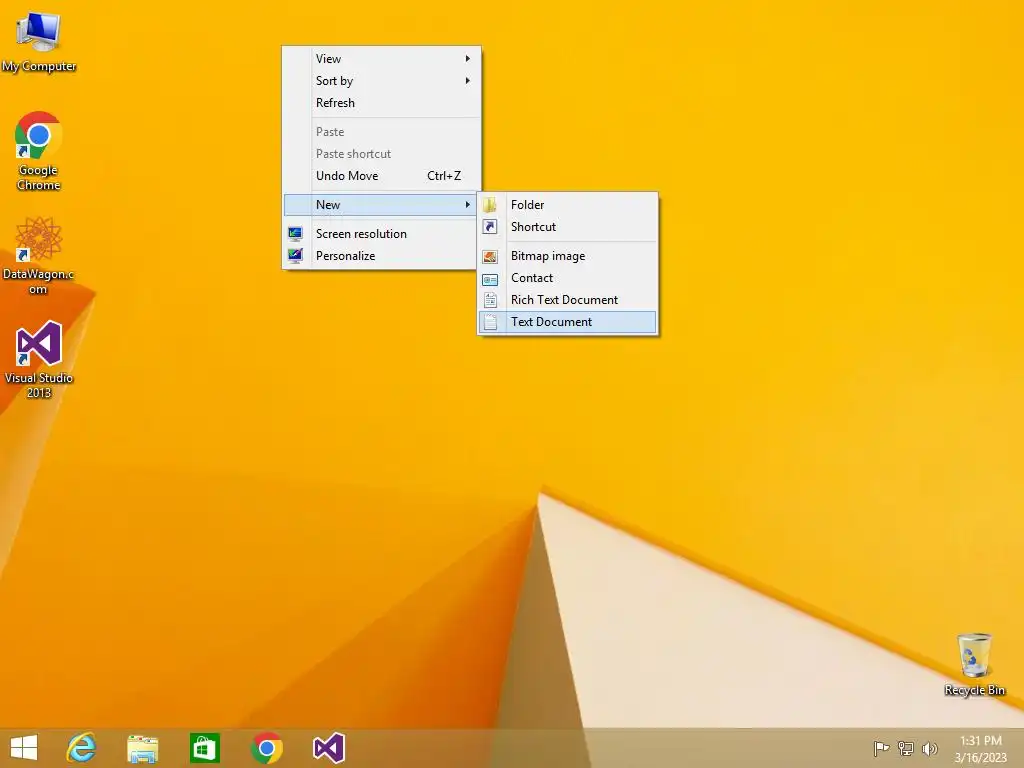Screen dimensions: 1024x768
Task: Open the volume speaker tray icon
Action: pos(929,748)
